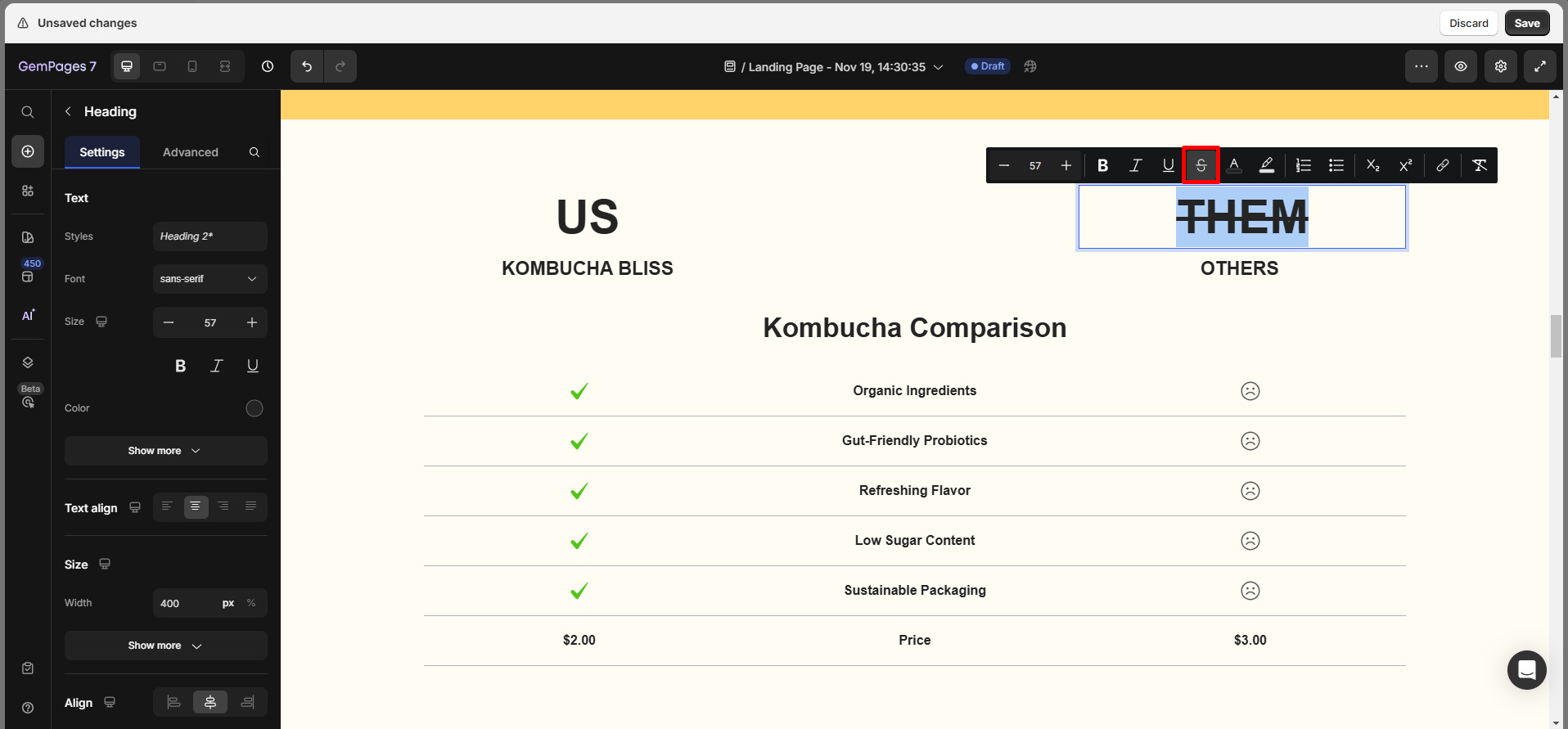Insert a numbered list
1568x729 pixels.
point(1304,165)
